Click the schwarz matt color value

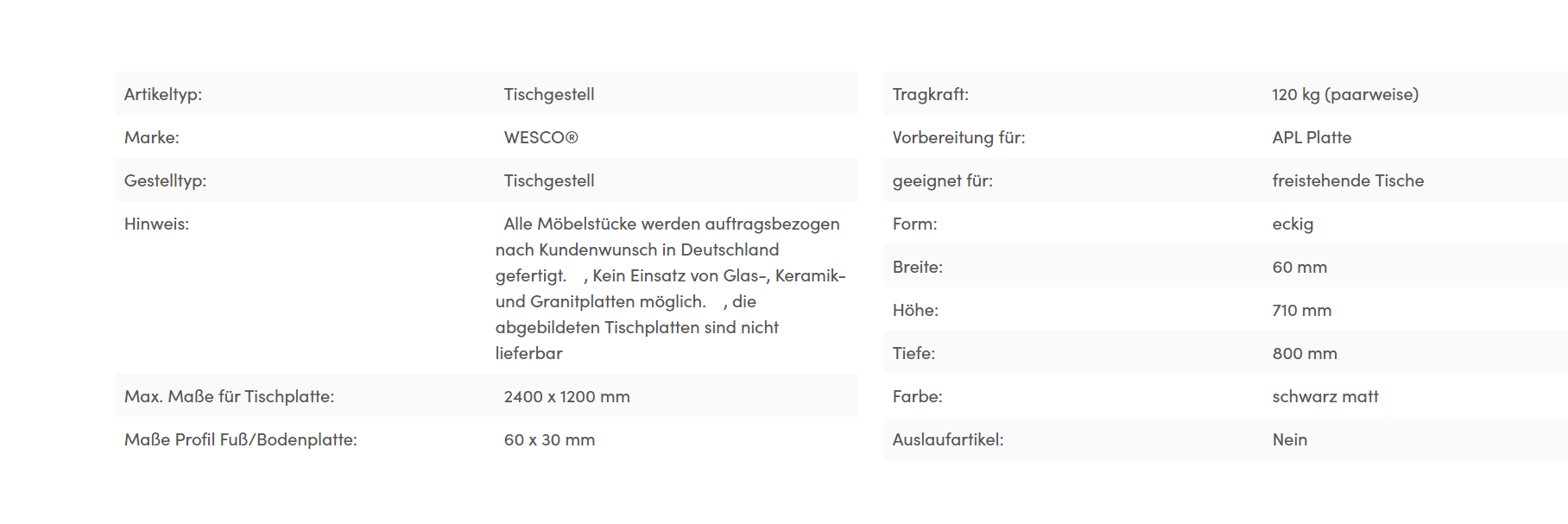click(x=1325, y=396)
